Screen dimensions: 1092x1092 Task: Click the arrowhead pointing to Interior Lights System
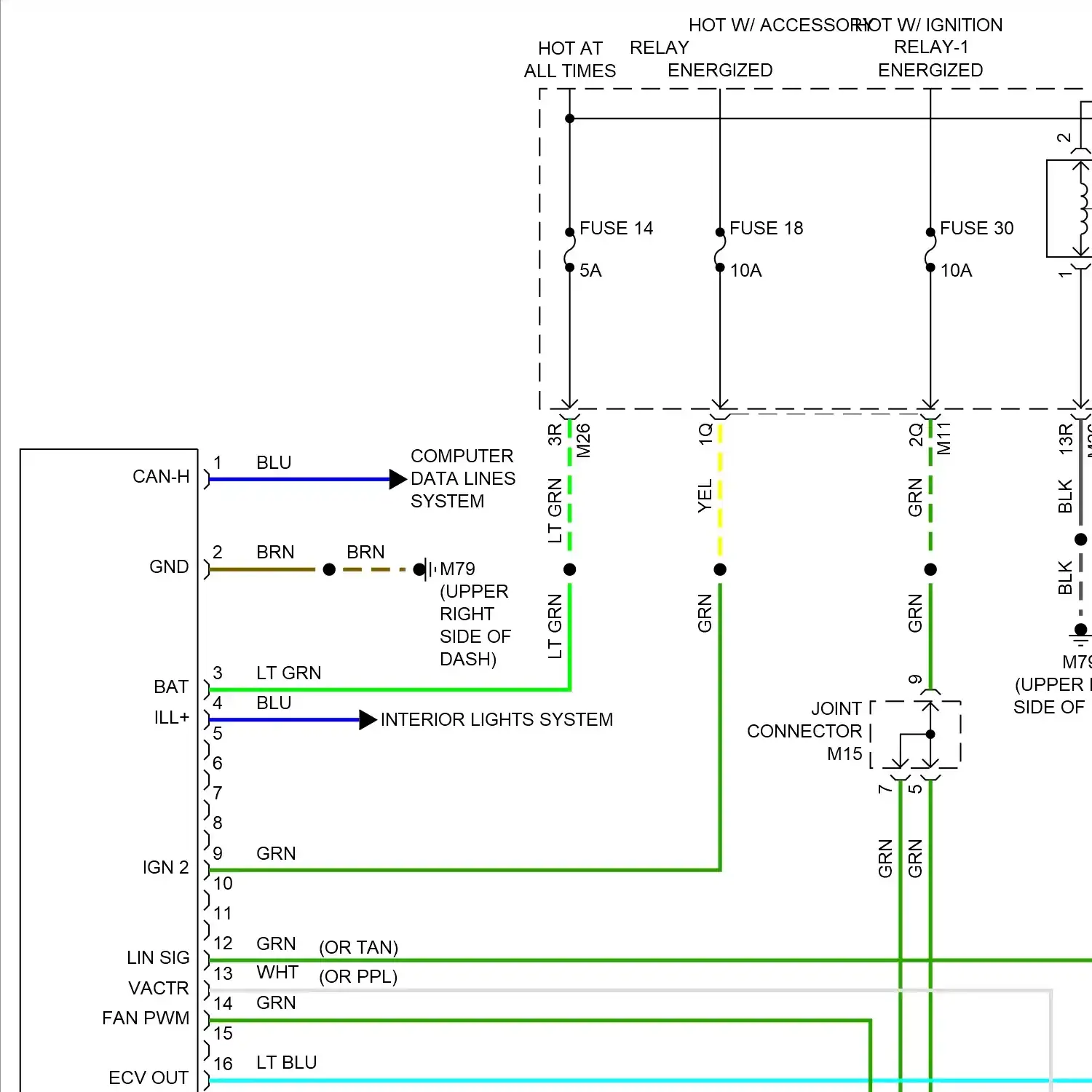point(368,720)
